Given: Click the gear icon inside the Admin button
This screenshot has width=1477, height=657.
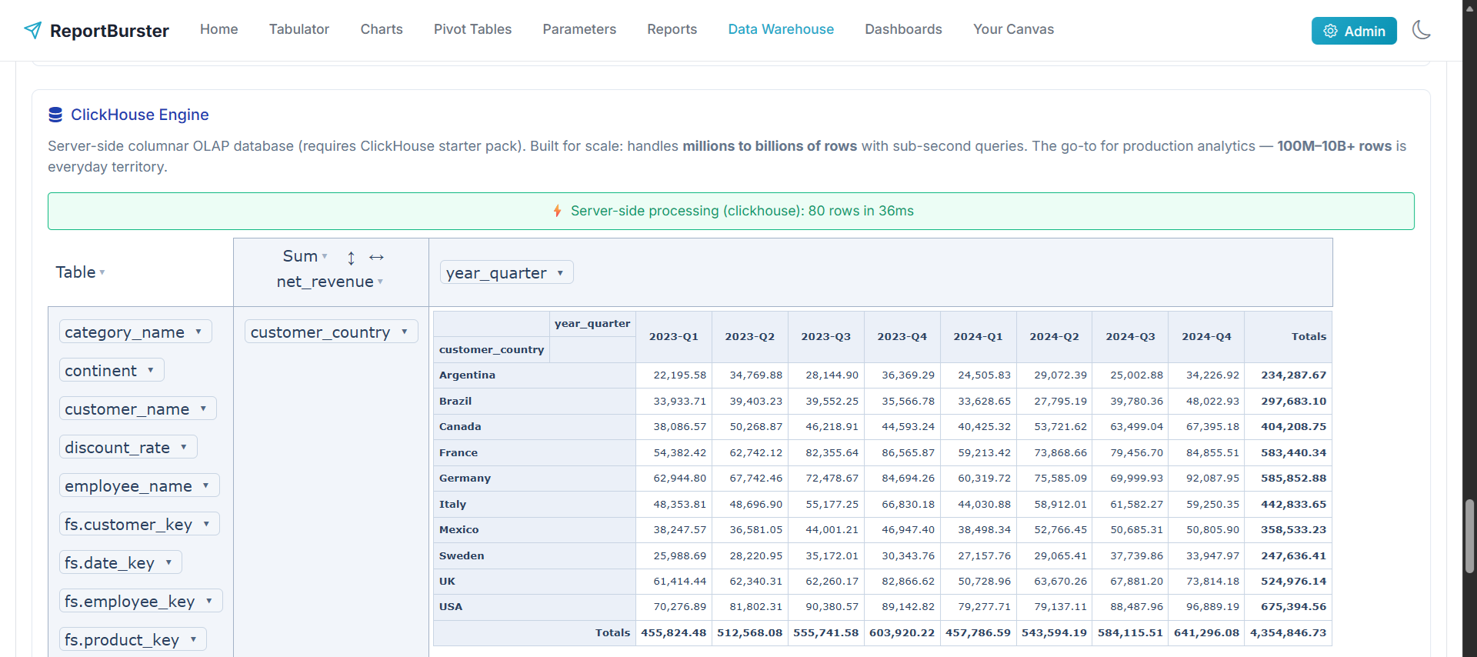Looking at the screenshot, I should [1331, 30].
